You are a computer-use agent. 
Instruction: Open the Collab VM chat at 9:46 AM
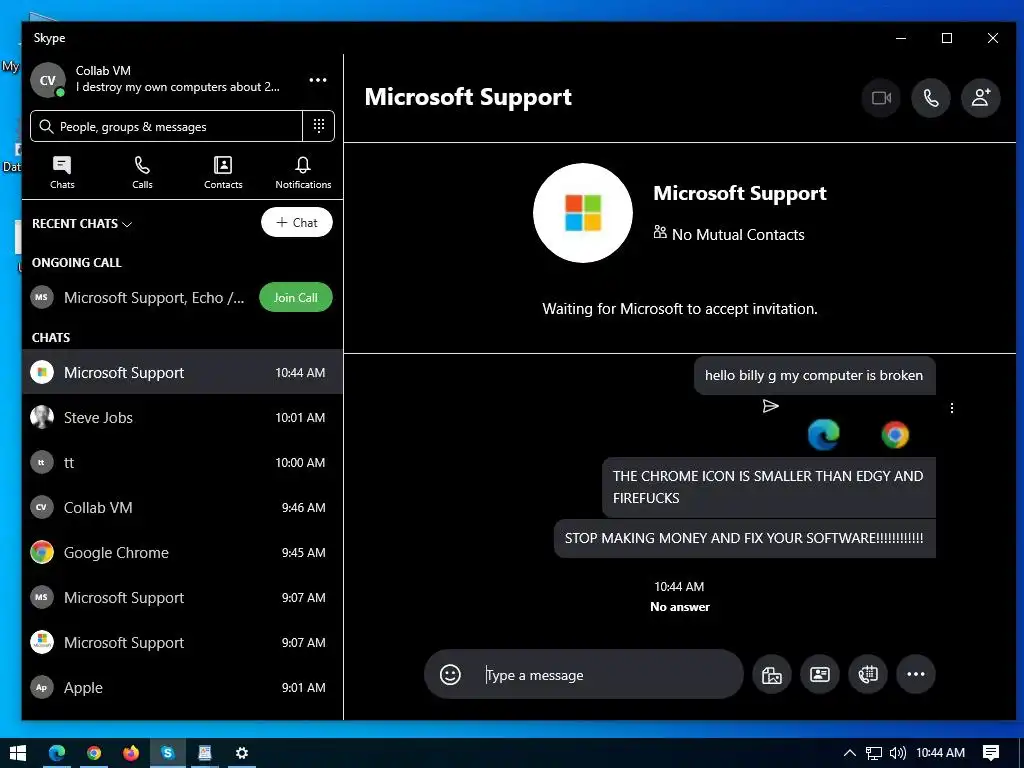coord(182,507)
